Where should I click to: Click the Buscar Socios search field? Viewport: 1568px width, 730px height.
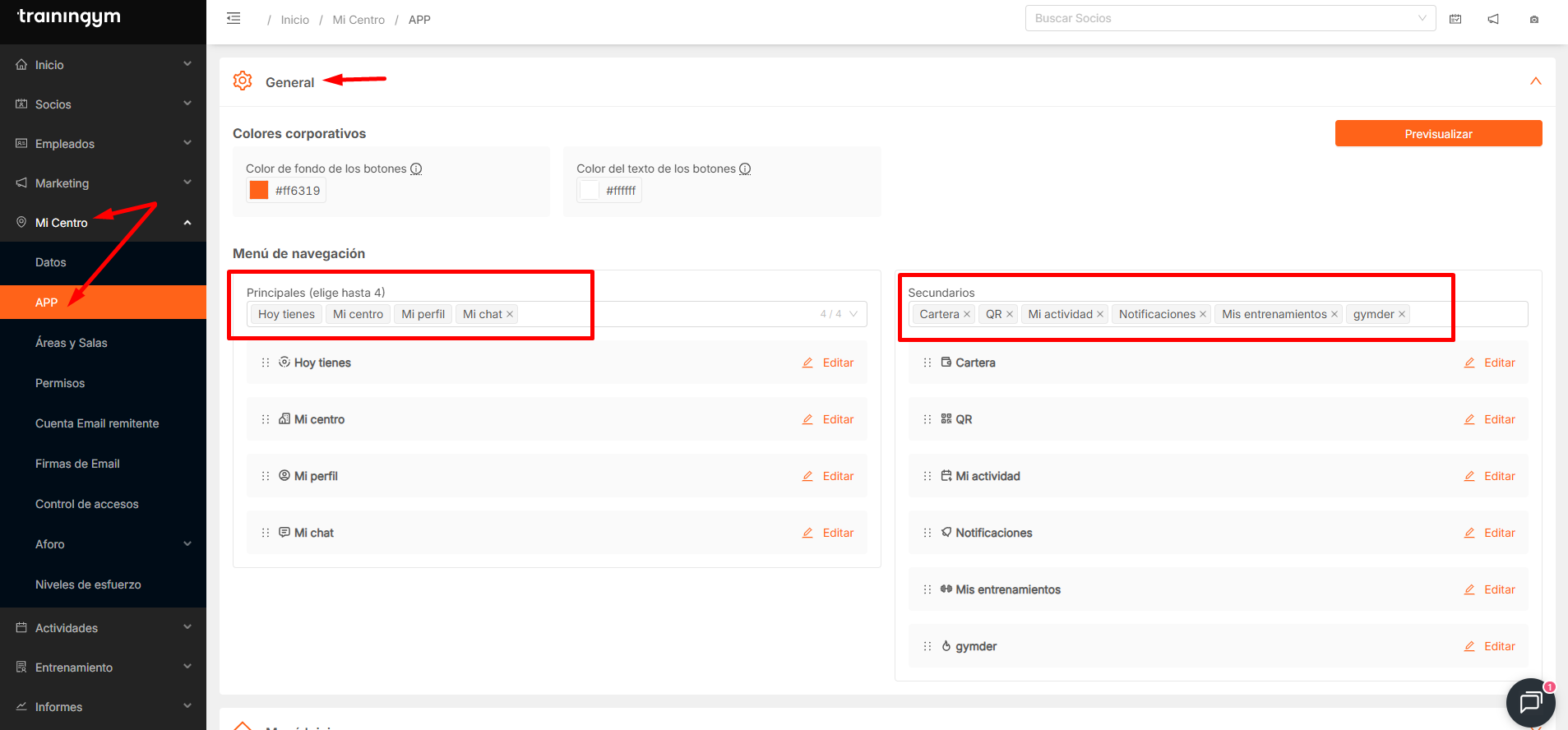click(x=1225, y=18)
